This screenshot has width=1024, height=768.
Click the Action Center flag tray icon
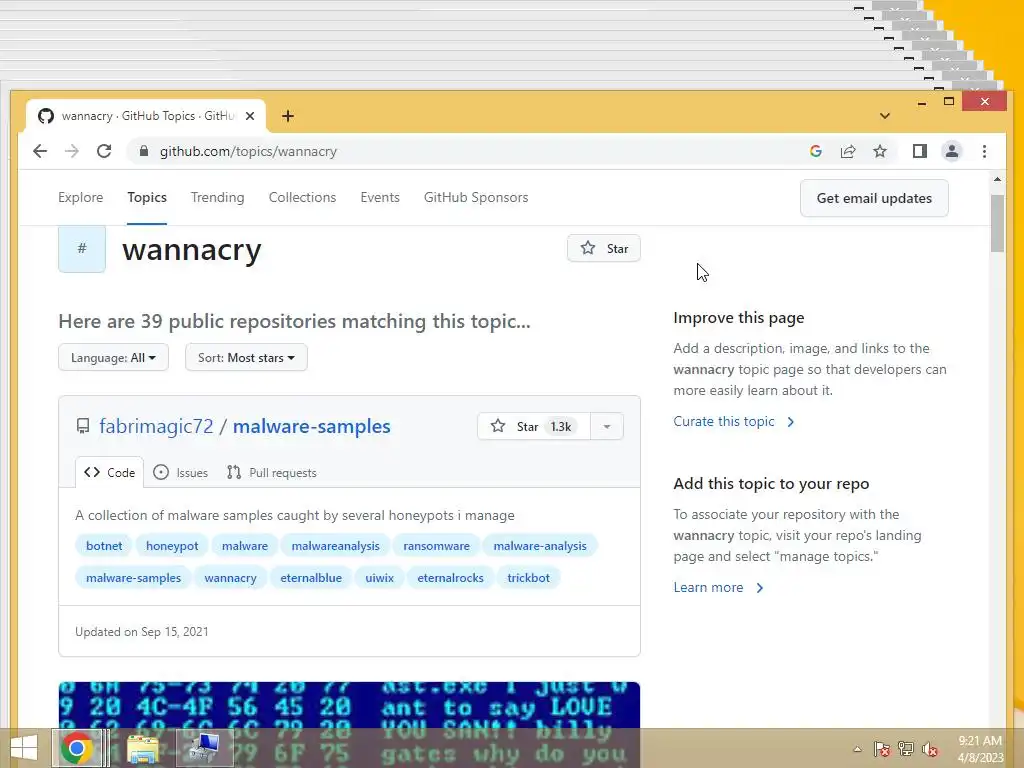point(882,749)
